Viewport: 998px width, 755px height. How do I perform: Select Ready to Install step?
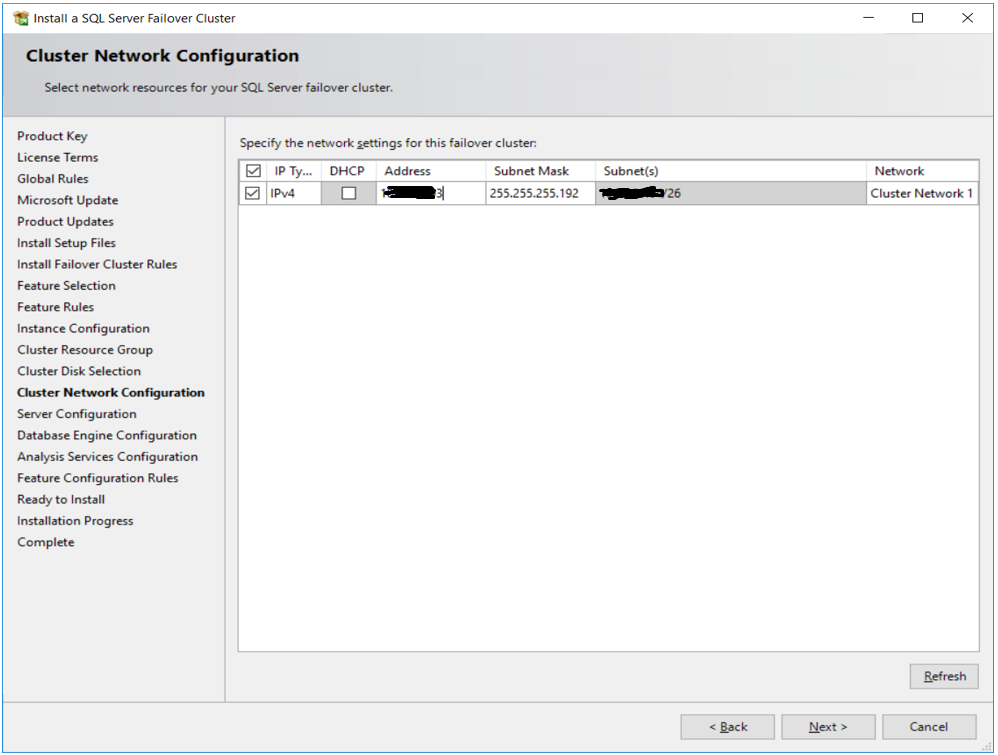[61, 500]
